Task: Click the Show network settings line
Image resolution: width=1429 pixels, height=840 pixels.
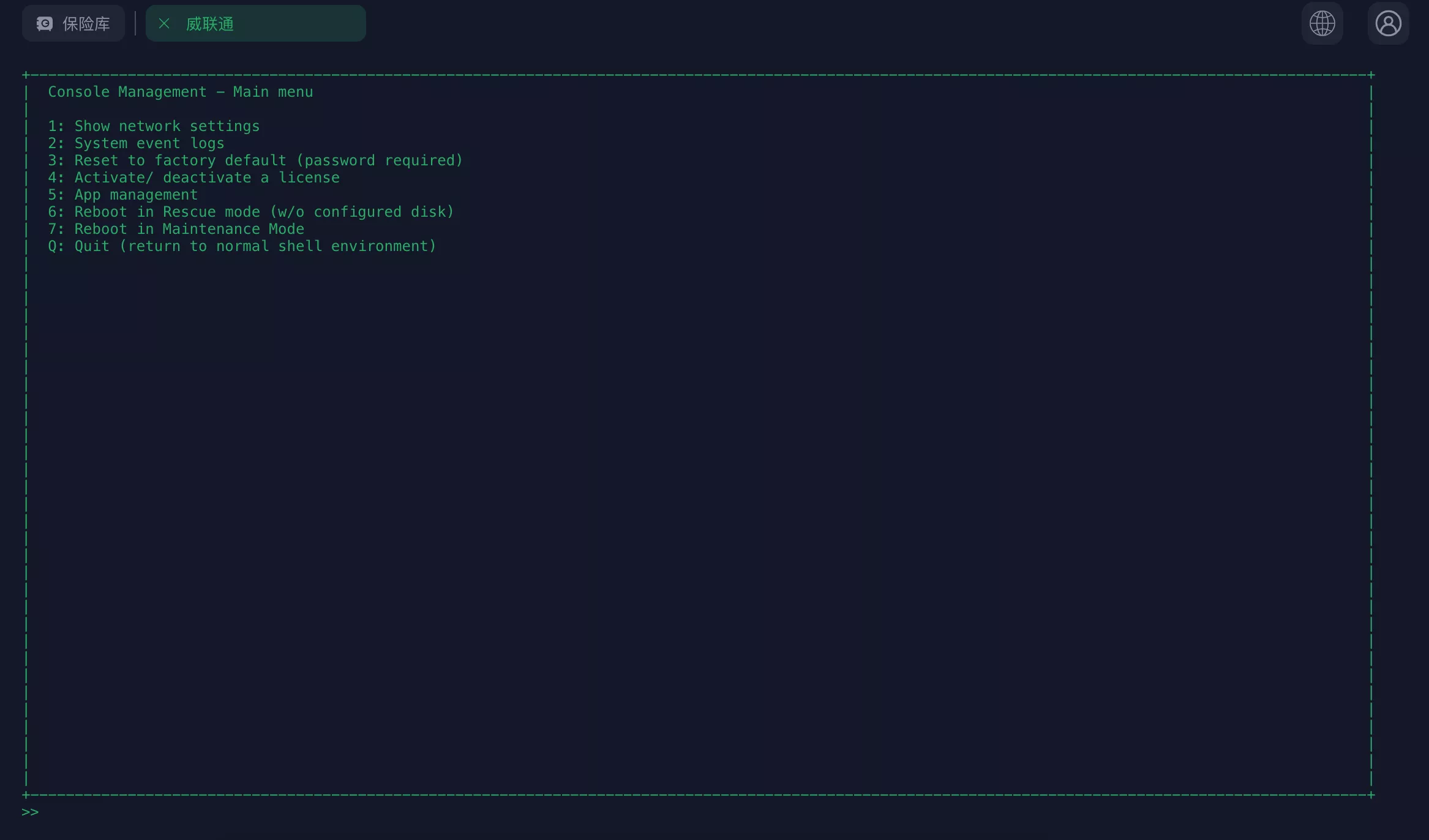Action: pos(167,126)
